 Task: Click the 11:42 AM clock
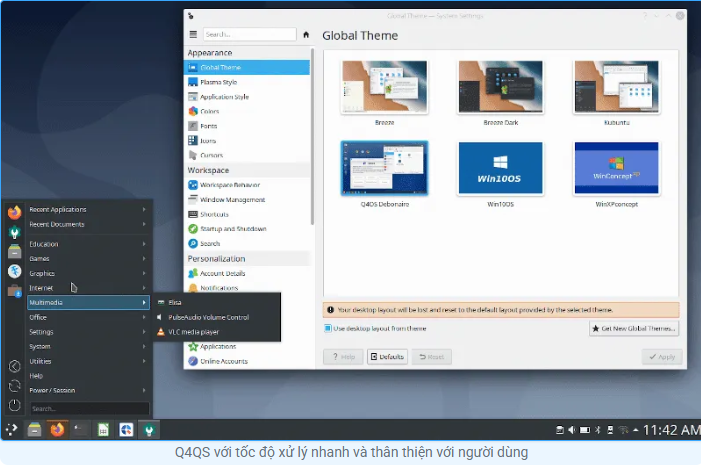pyautogui.click(x=671, y=430)
